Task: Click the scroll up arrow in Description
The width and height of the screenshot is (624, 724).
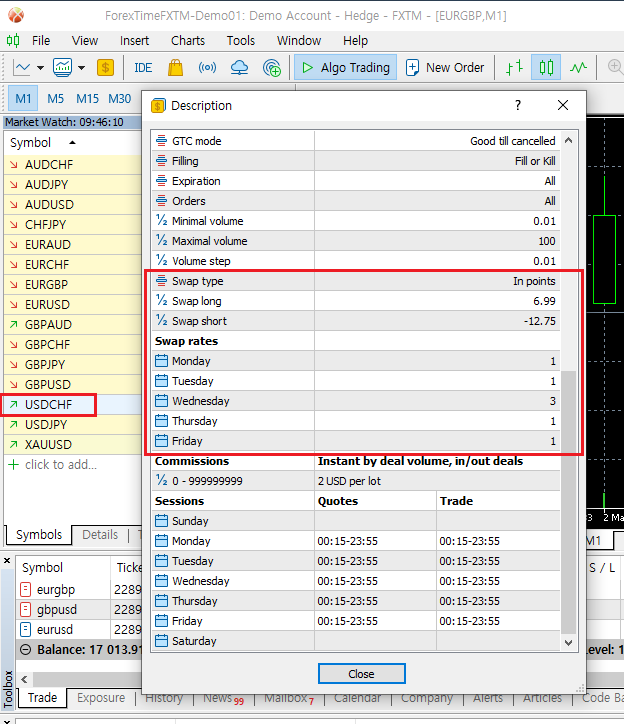Action: click(x=569, y=140)
